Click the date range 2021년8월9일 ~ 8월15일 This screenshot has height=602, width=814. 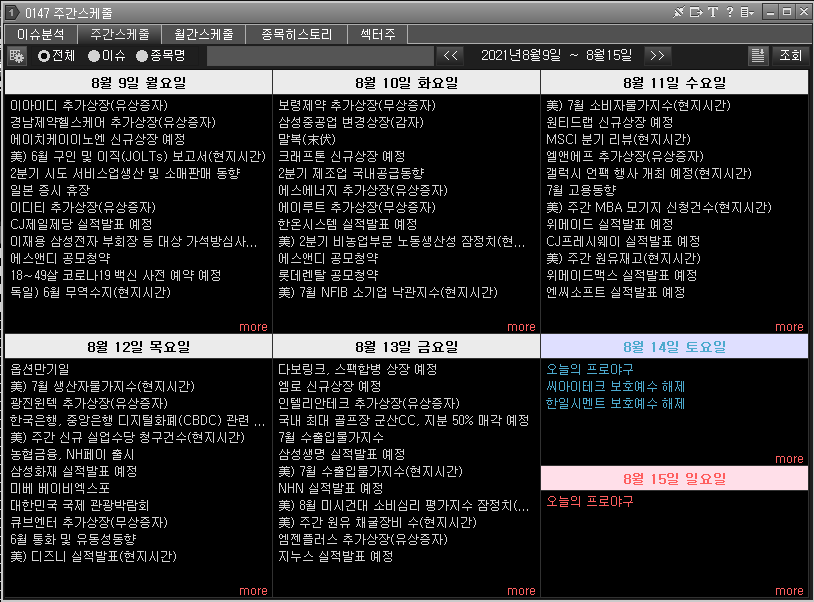point(556,56)
